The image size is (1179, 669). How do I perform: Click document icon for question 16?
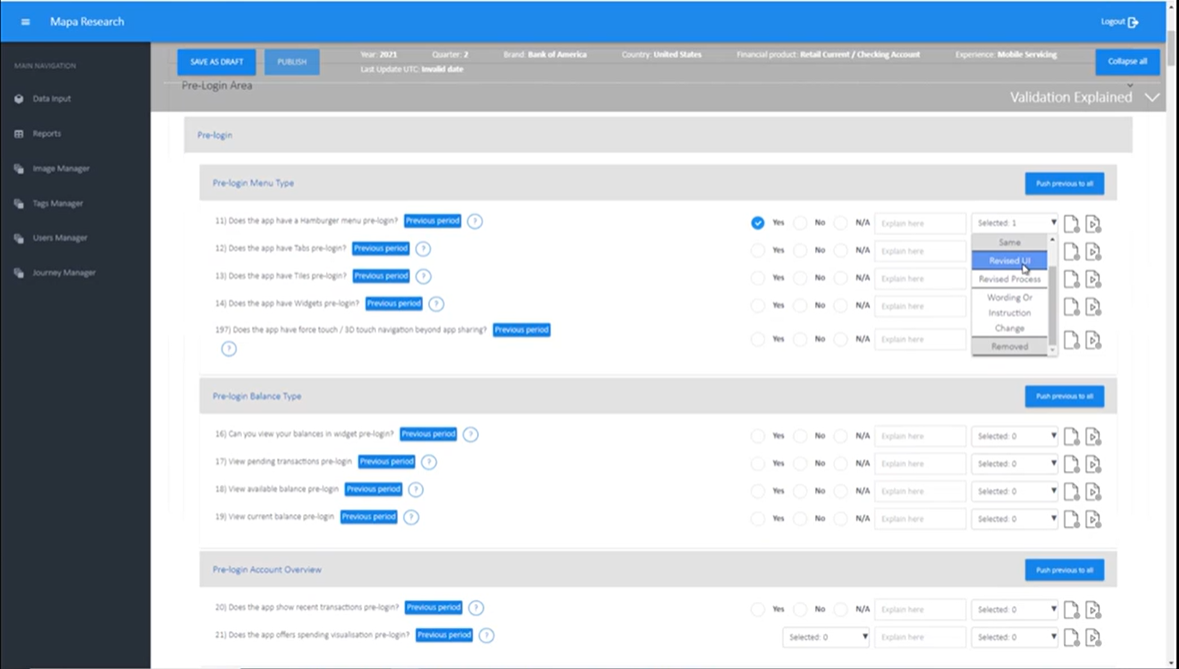tap(1071, 437)
